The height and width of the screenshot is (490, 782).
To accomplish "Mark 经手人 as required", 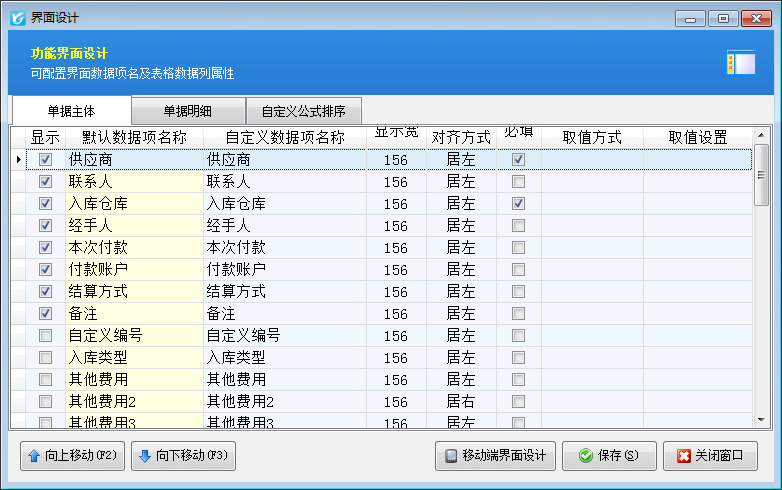I will point(518,226).
